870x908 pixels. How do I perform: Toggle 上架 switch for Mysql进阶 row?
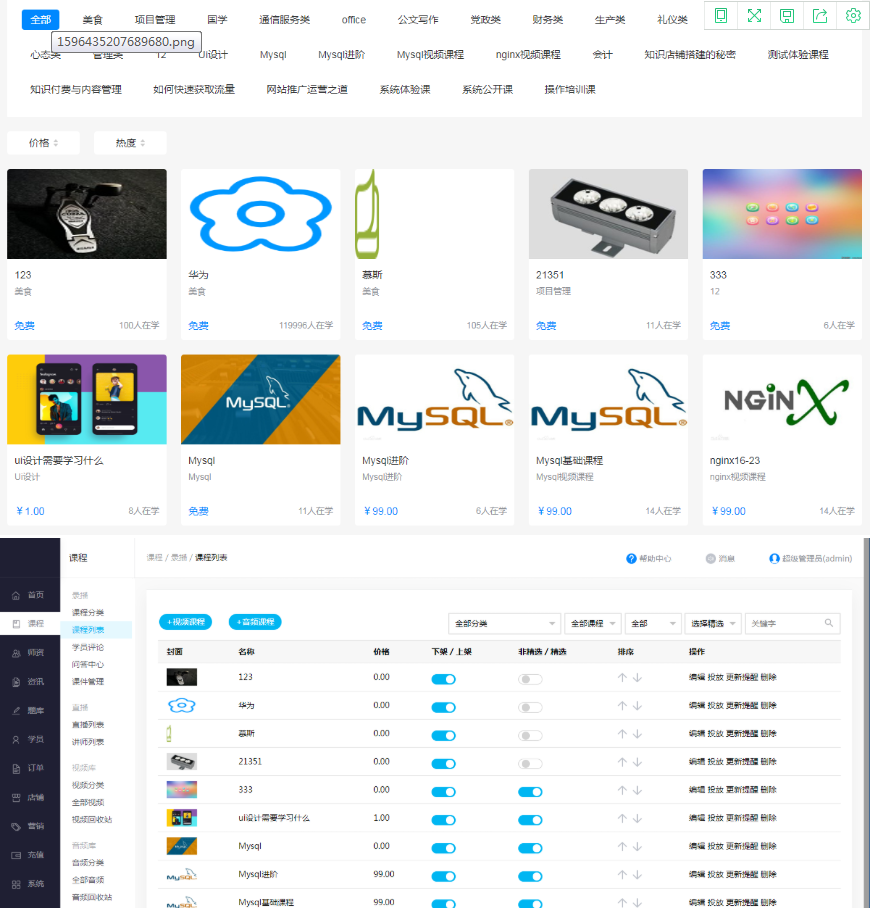[x=444, y=876]
